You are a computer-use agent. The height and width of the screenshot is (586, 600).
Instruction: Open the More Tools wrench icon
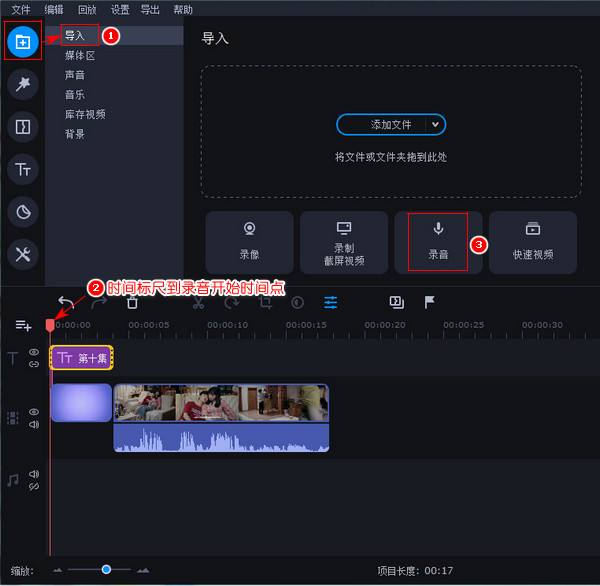click(x=23, y=254)
